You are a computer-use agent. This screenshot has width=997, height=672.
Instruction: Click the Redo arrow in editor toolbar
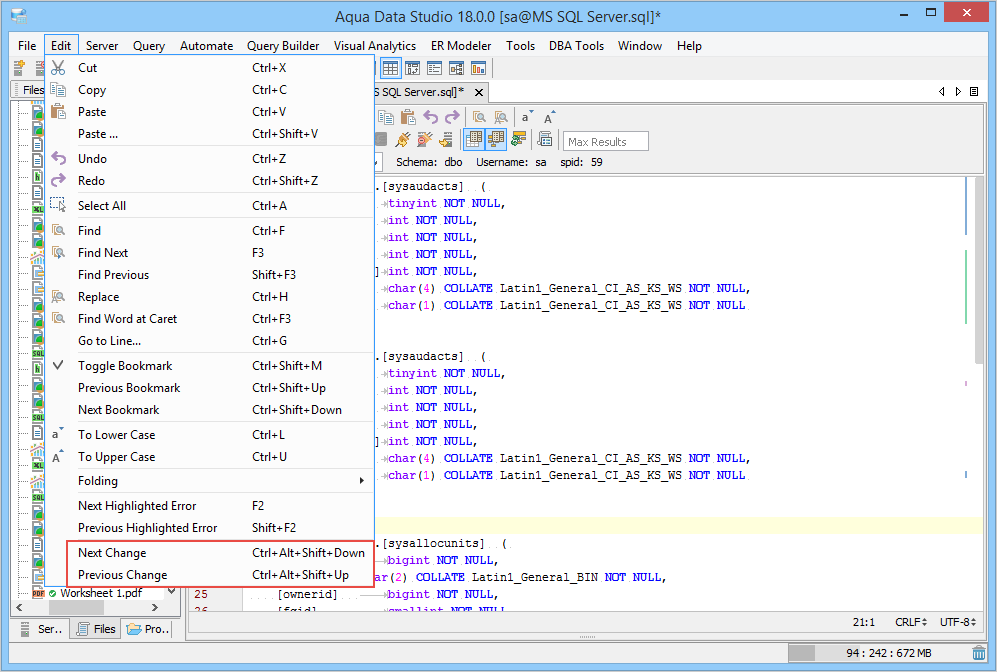[452, 117]
